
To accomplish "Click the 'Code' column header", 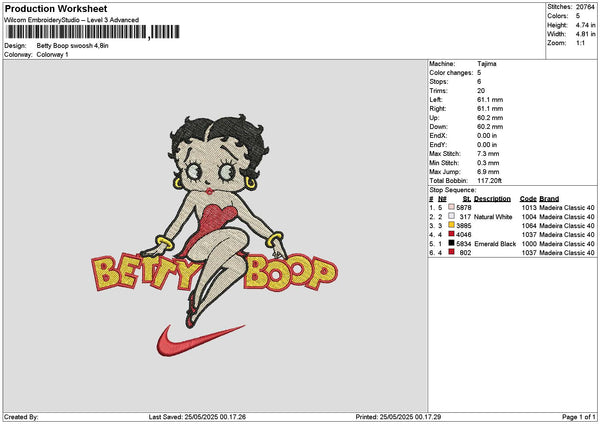I will click(528, 199).
